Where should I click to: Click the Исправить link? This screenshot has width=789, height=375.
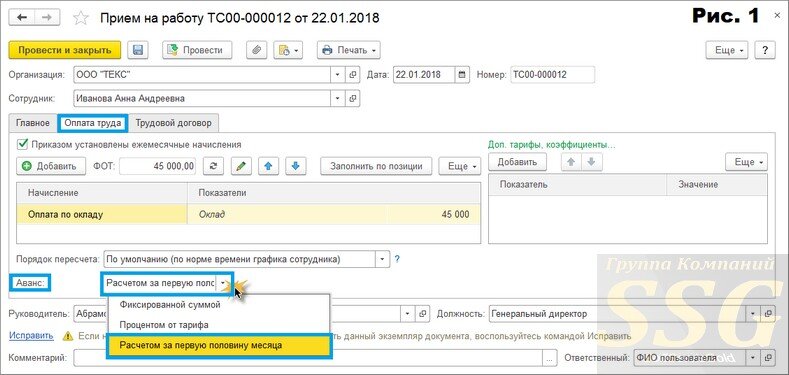(31, 336)
